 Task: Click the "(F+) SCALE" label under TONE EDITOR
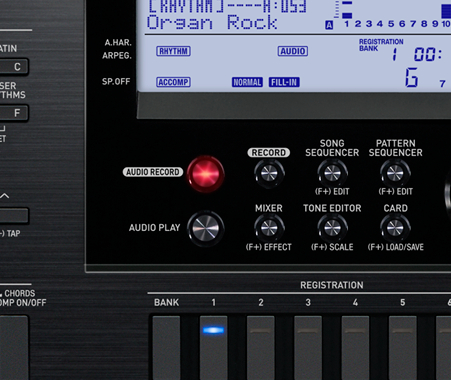[332, 247]
